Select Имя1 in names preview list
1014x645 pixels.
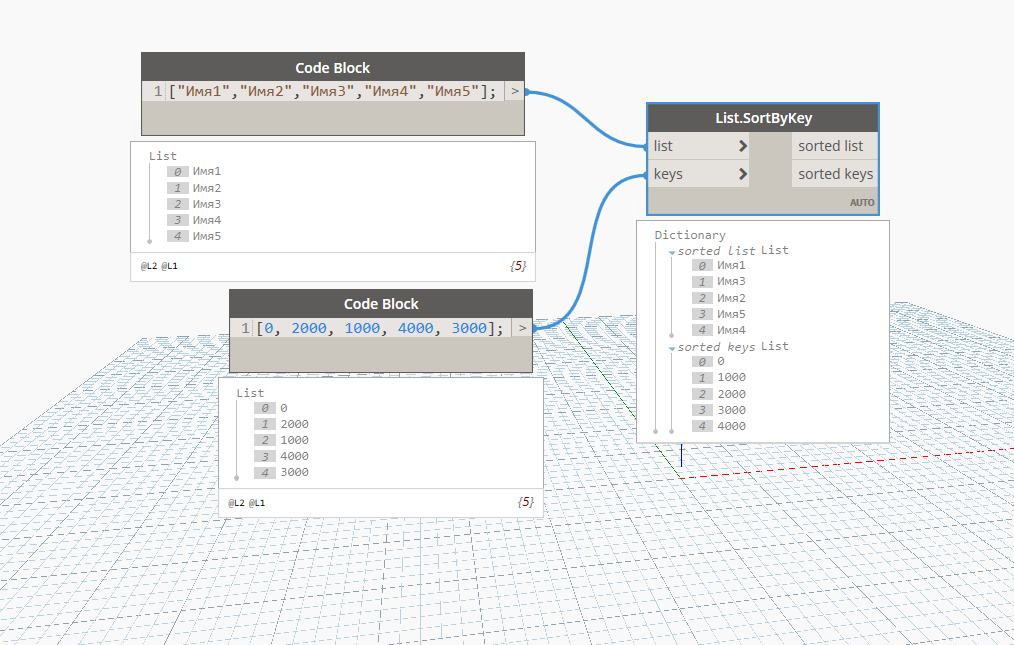coord(206,171)
